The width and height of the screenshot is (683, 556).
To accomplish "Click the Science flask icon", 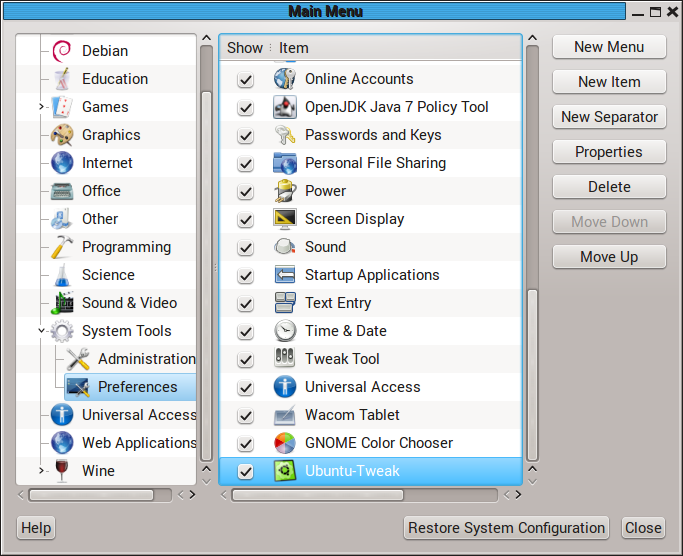I will (x=62, y=275).
